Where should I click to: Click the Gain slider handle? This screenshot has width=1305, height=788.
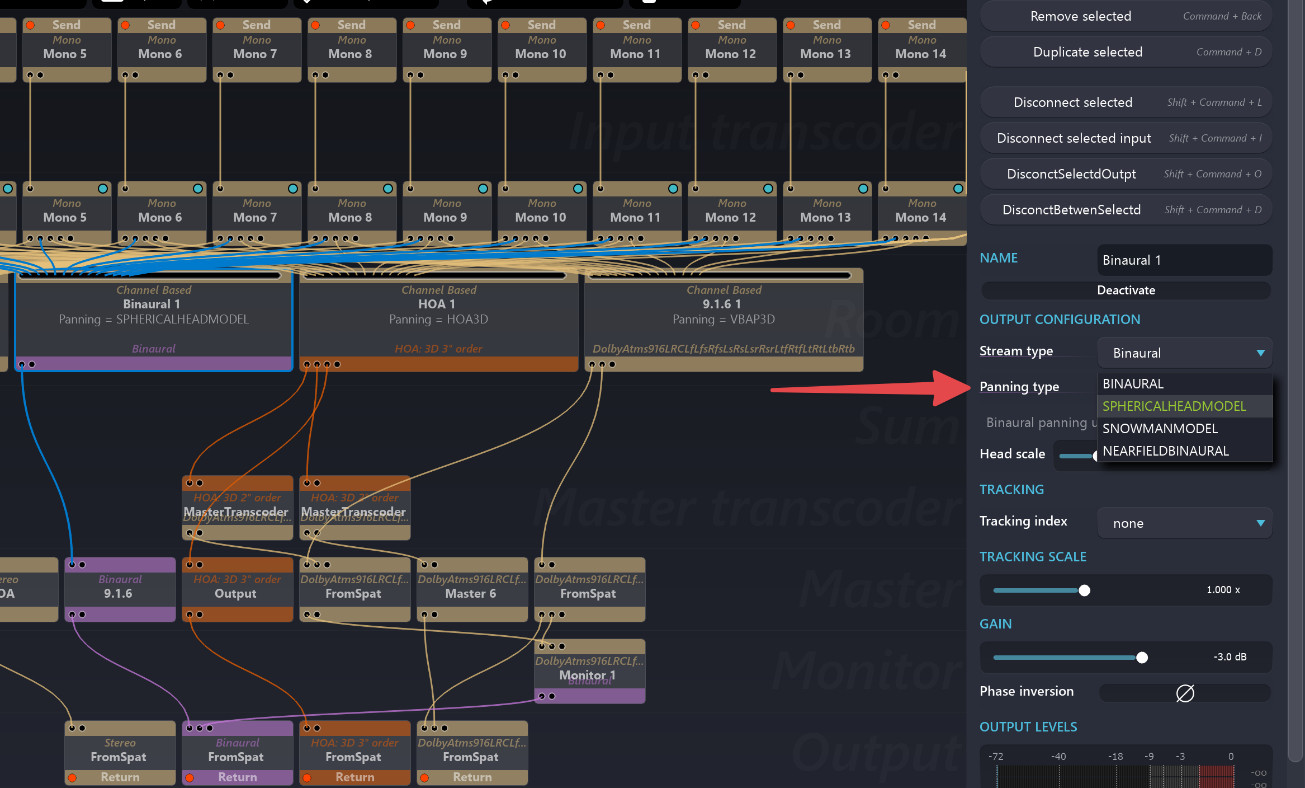click(x=1142, y=657)
